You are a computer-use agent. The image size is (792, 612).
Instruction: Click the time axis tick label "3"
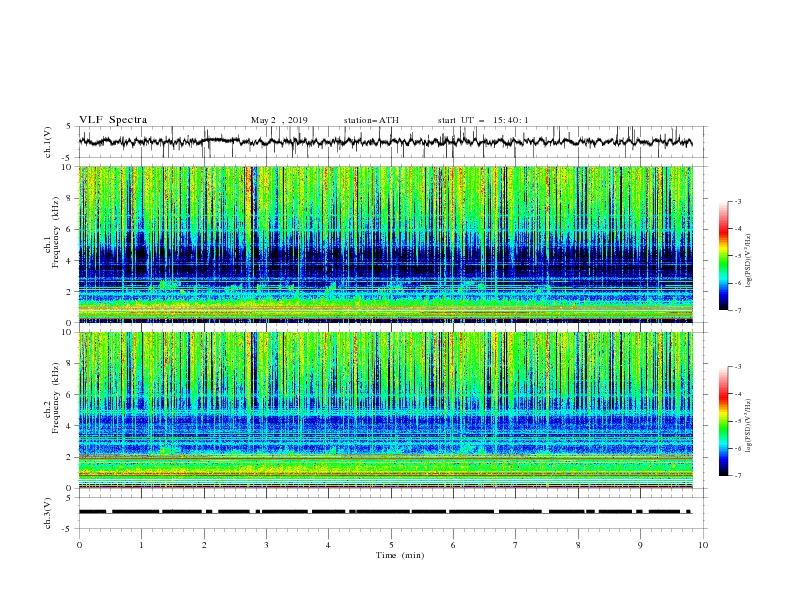(x=266, y=545)
